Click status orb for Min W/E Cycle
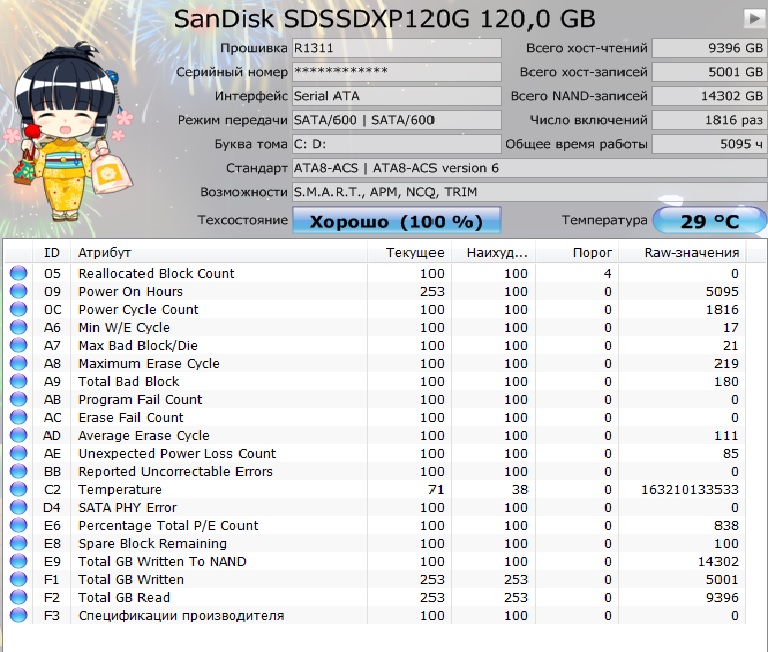 pos(19,327)
